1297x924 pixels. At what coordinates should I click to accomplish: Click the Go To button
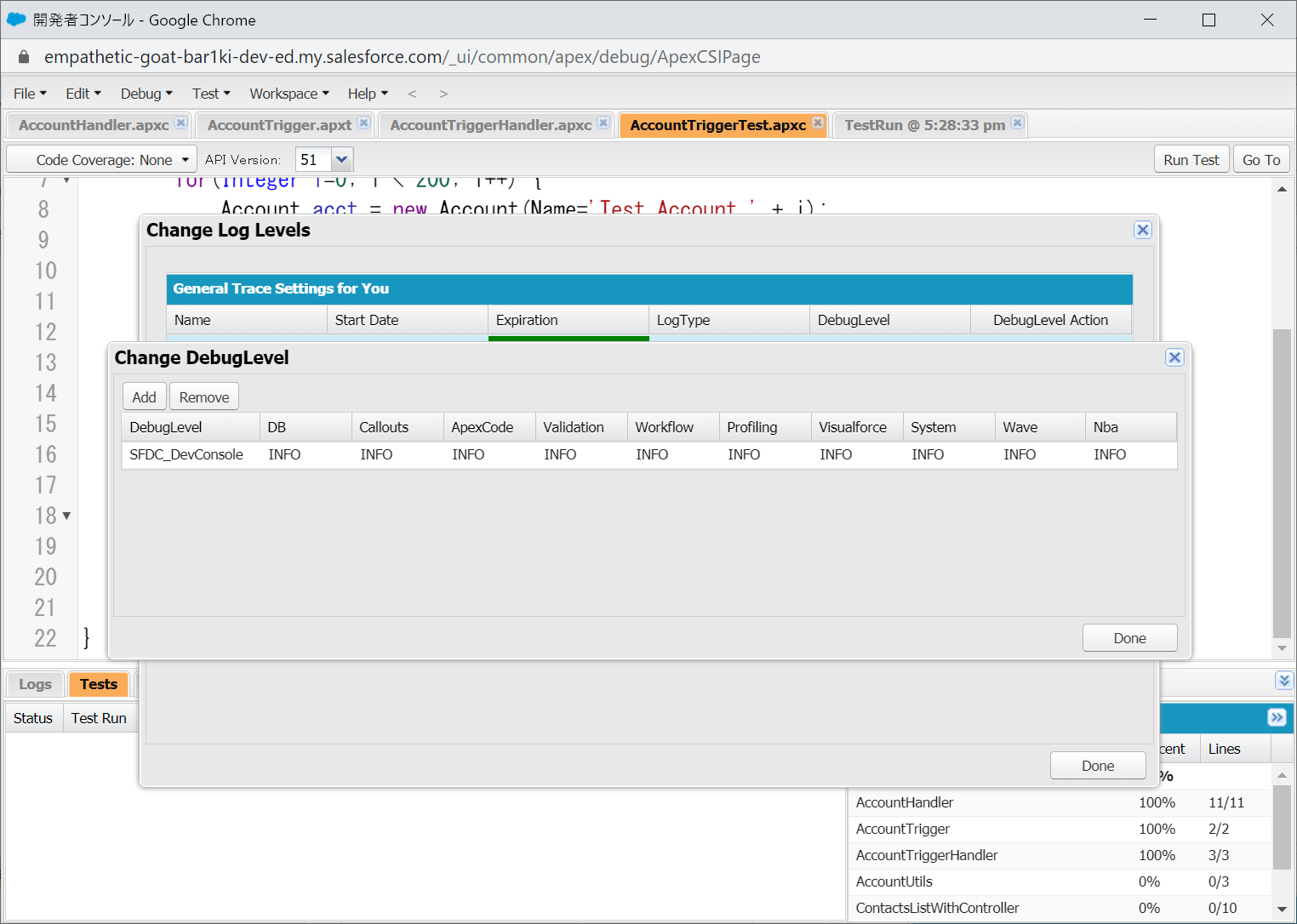tap(1261, 160)
